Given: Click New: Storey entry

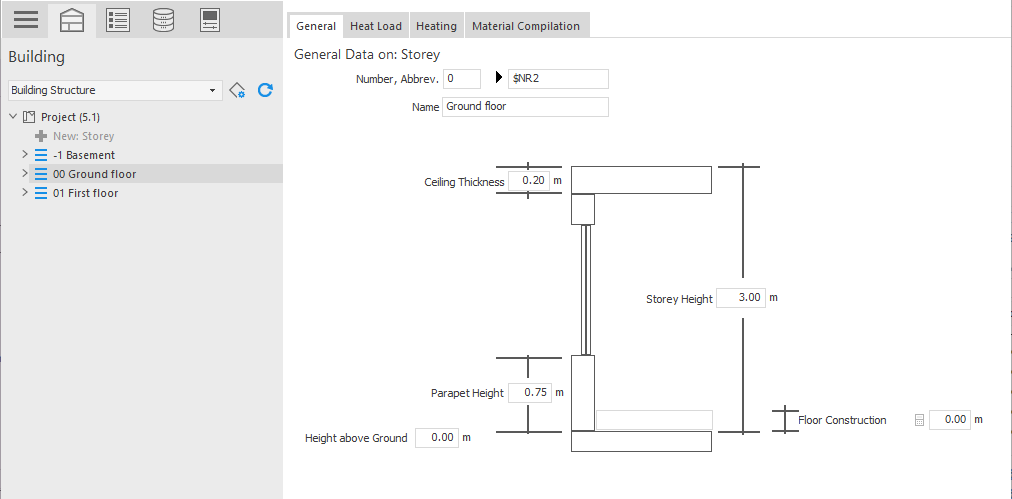Looking at the screenshot, I should click(83, 136).
